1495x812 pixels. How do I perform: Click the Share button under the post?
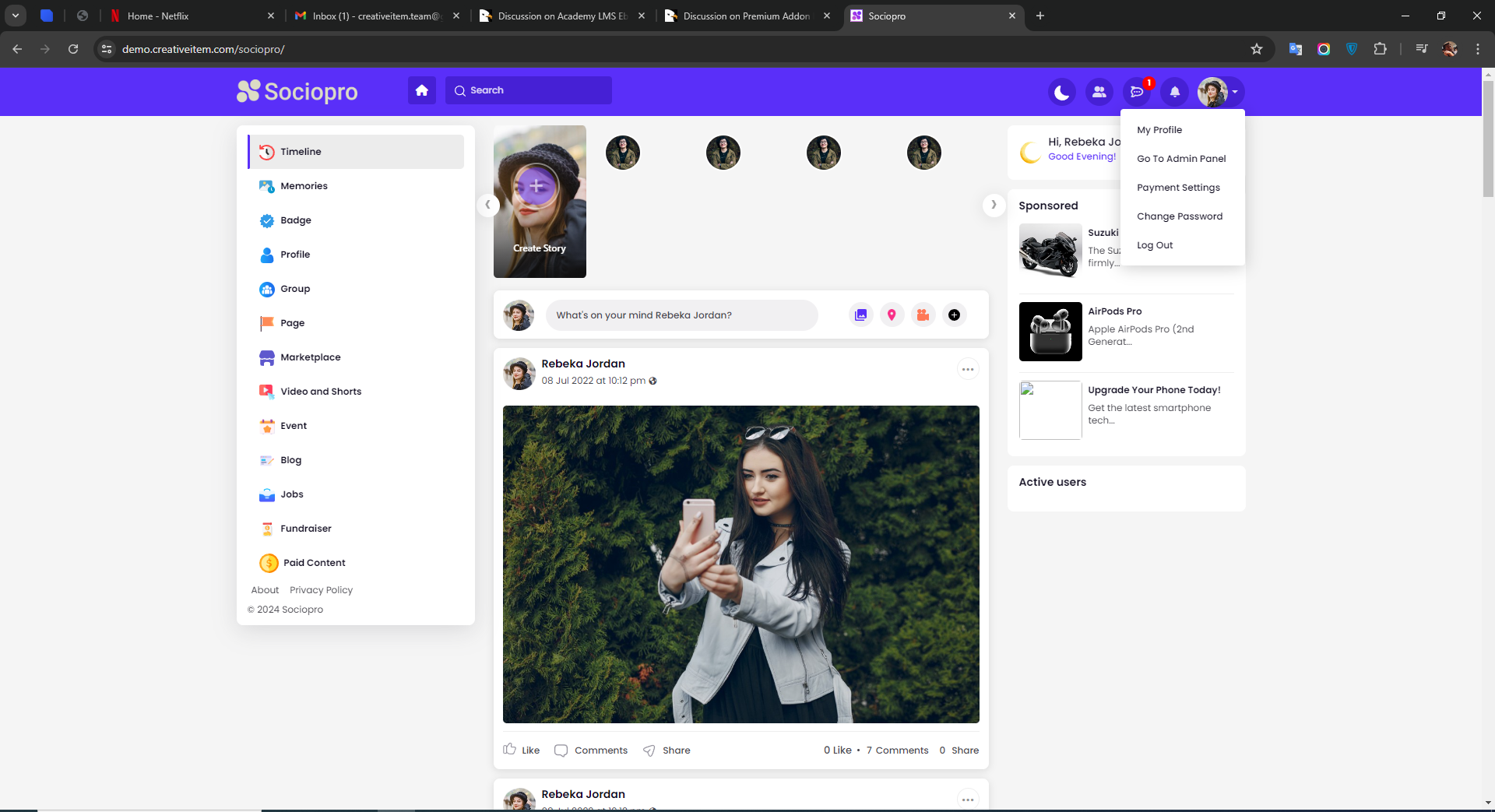(x=667, y=750)
